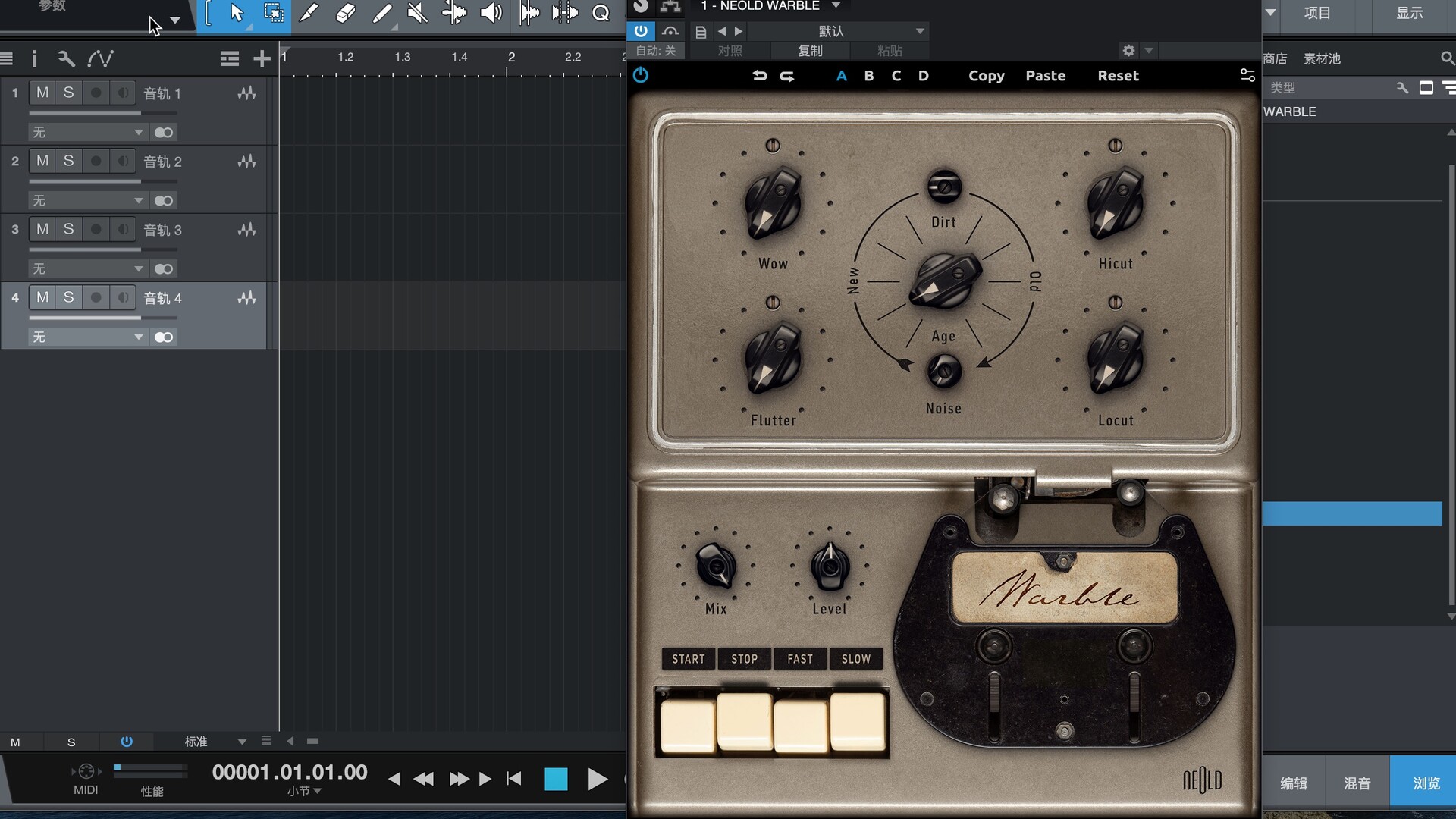
Task: Select the Arrow tool in toolbar
Action: 237,13
